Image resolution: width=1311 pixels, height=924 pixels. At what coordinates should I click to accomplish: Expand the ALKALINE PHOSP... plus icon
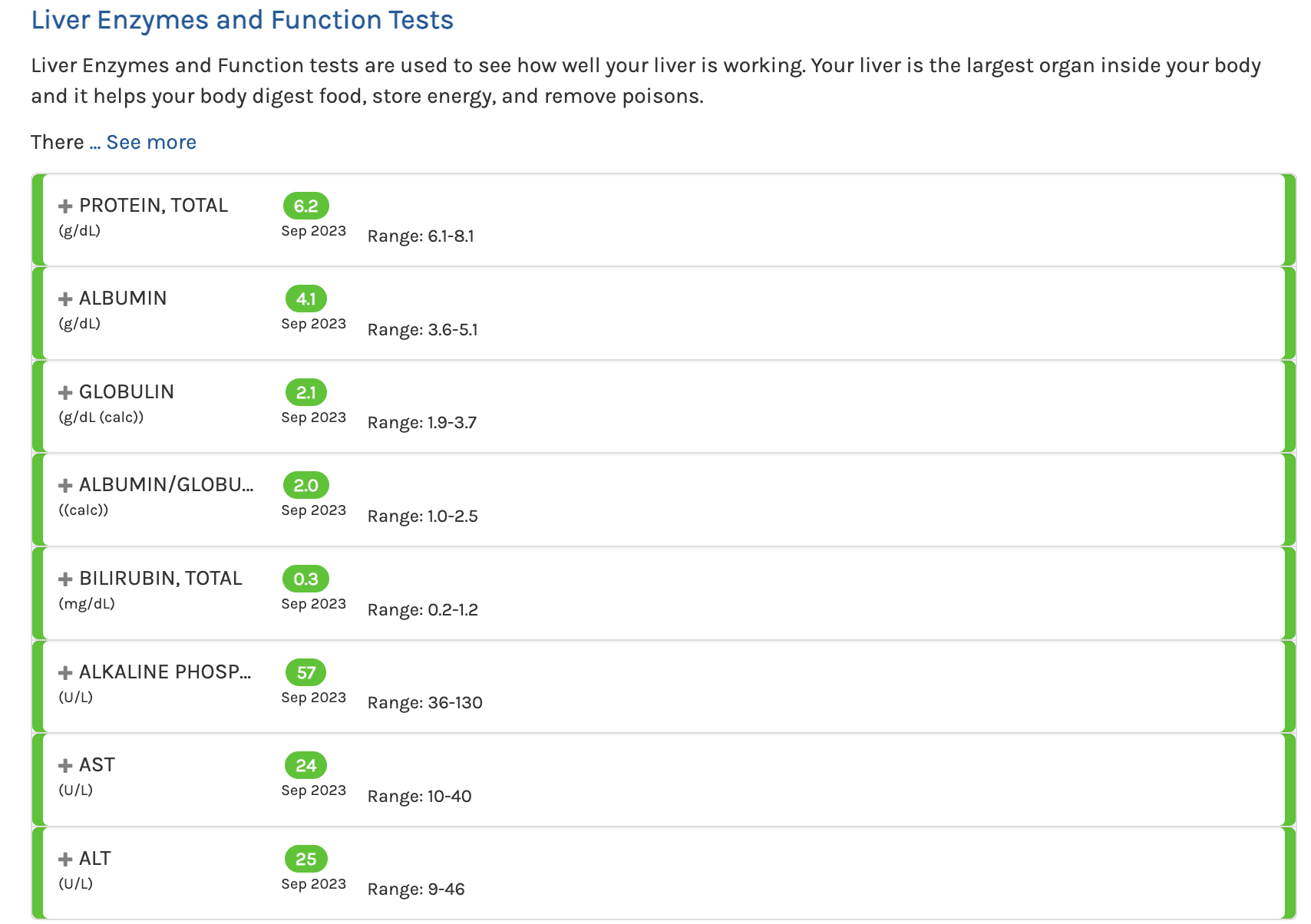66,672
